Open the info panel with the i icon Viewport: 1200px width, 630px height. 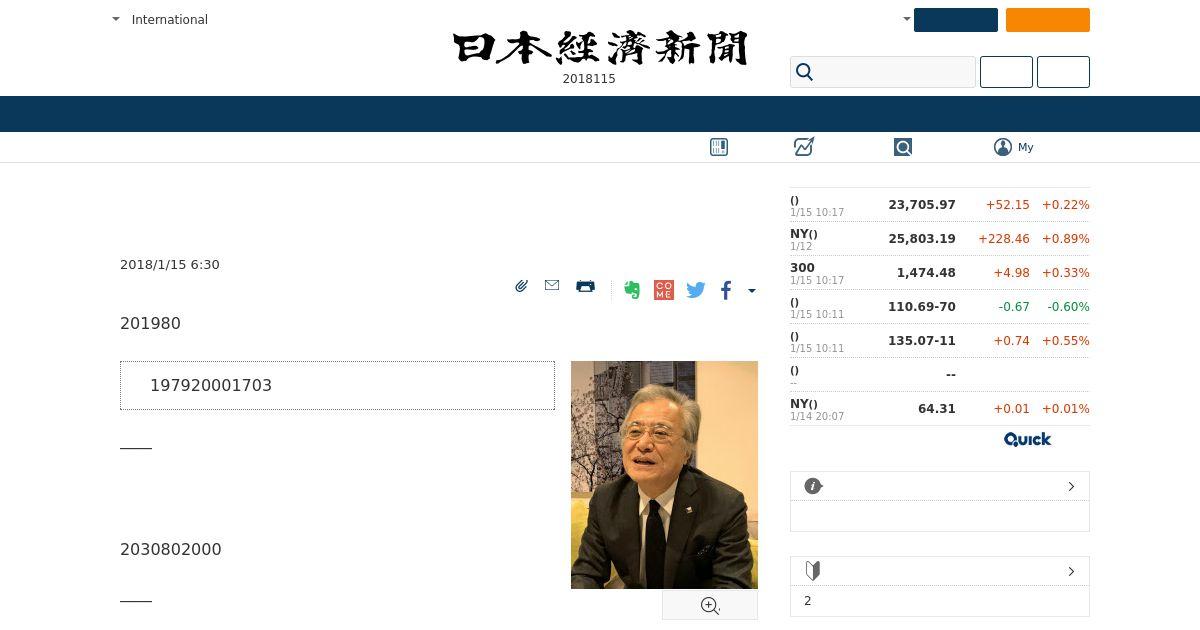pos(813,486)
